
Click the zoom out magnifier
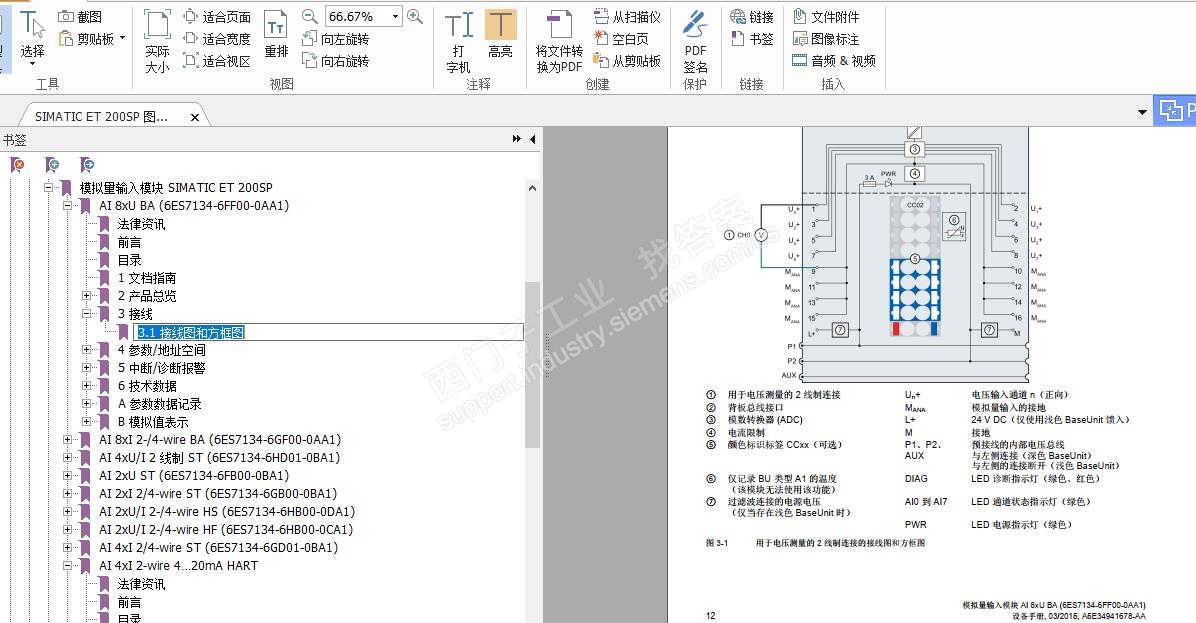310,16
